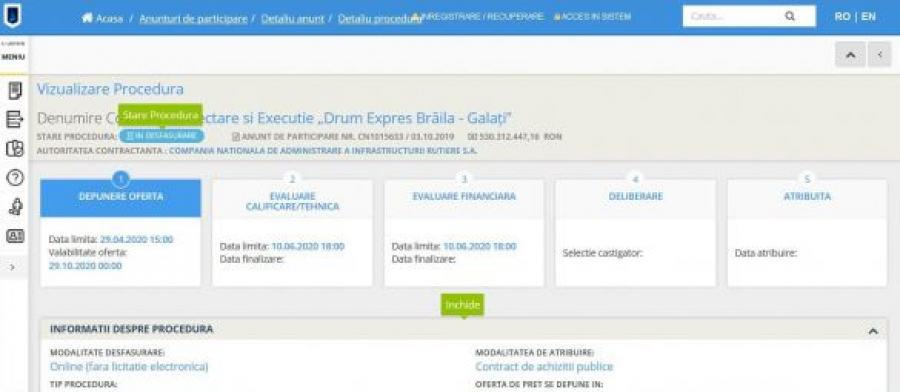This screenshot has height=392, width=900.
Task: Click Compania Nationala de Administrare contracting authority
Action: click(323, 152)
